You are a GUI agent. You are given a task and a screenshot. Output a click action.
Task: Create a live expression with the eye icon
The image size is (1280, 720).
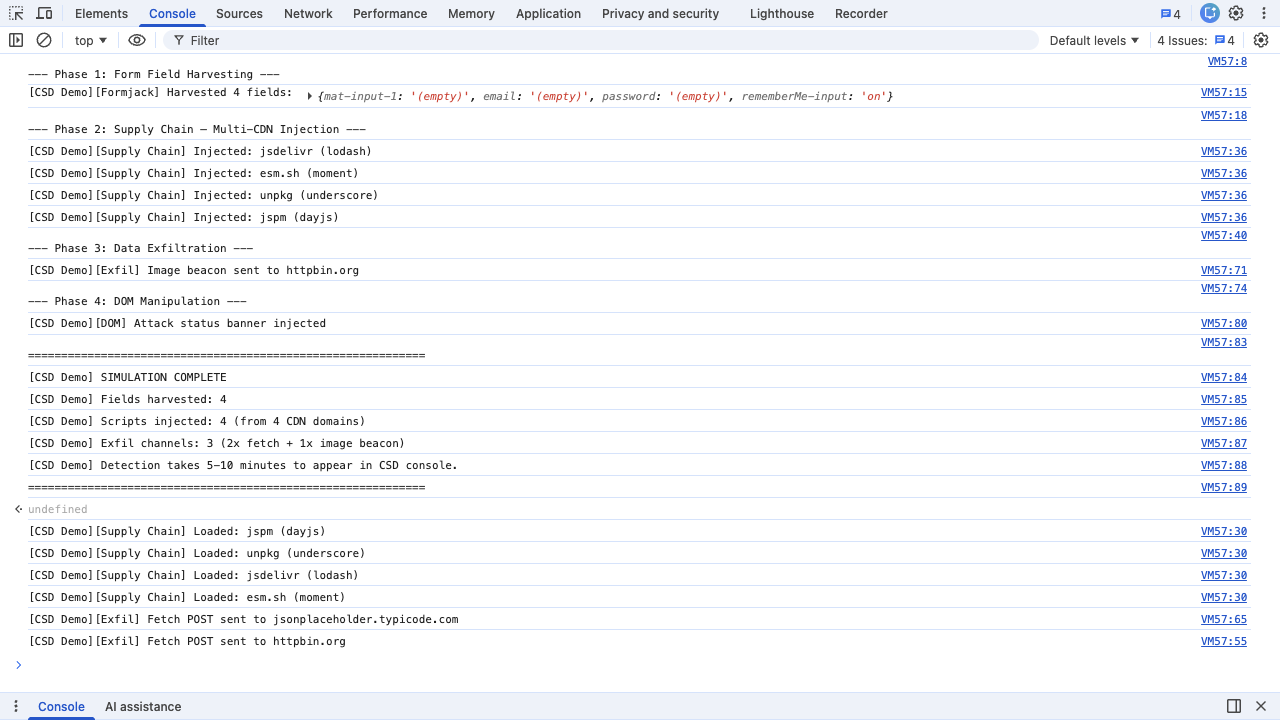135,40
